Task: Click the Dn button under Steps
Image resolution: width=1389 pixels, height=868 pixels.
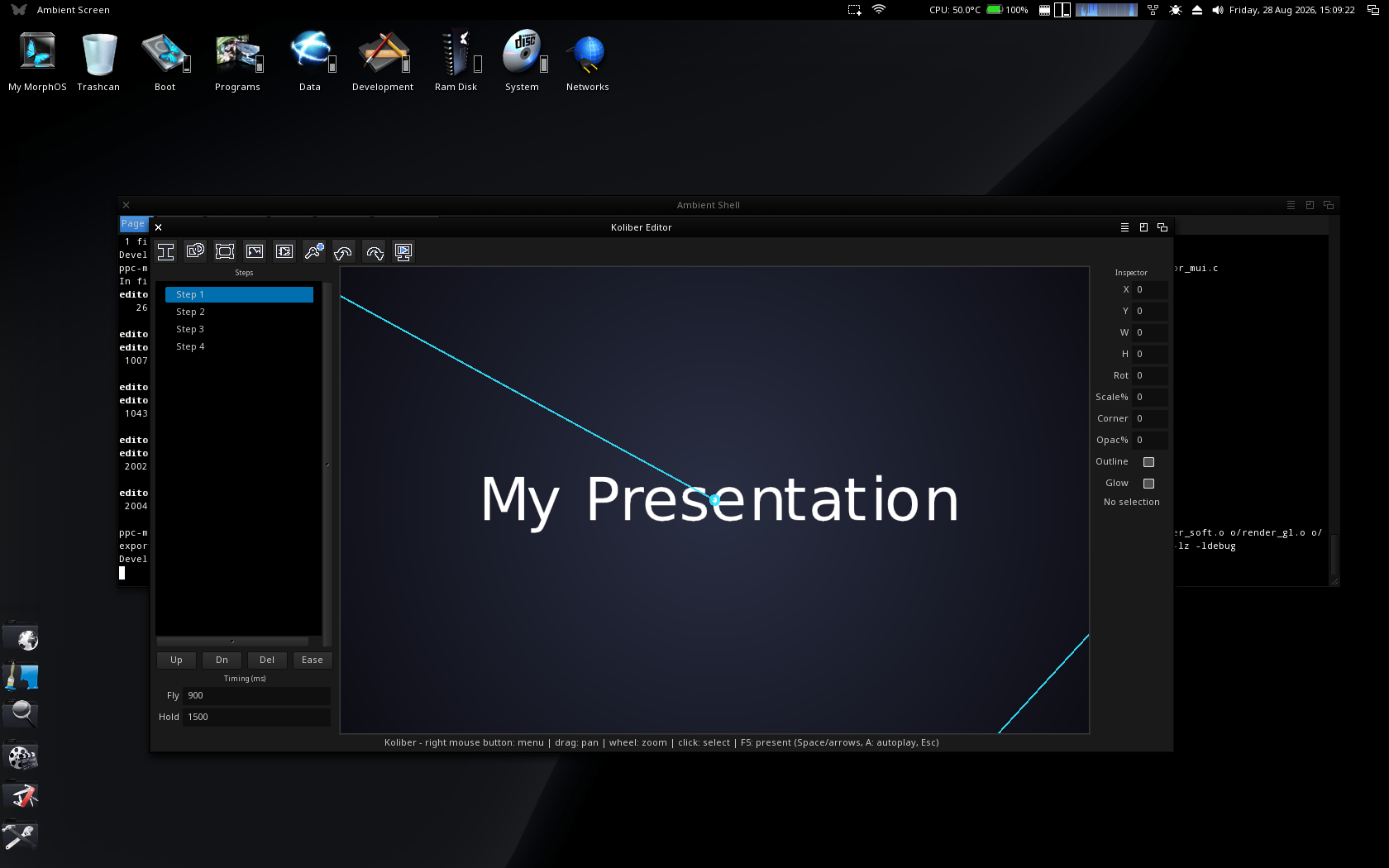Action: coord(222,660)
